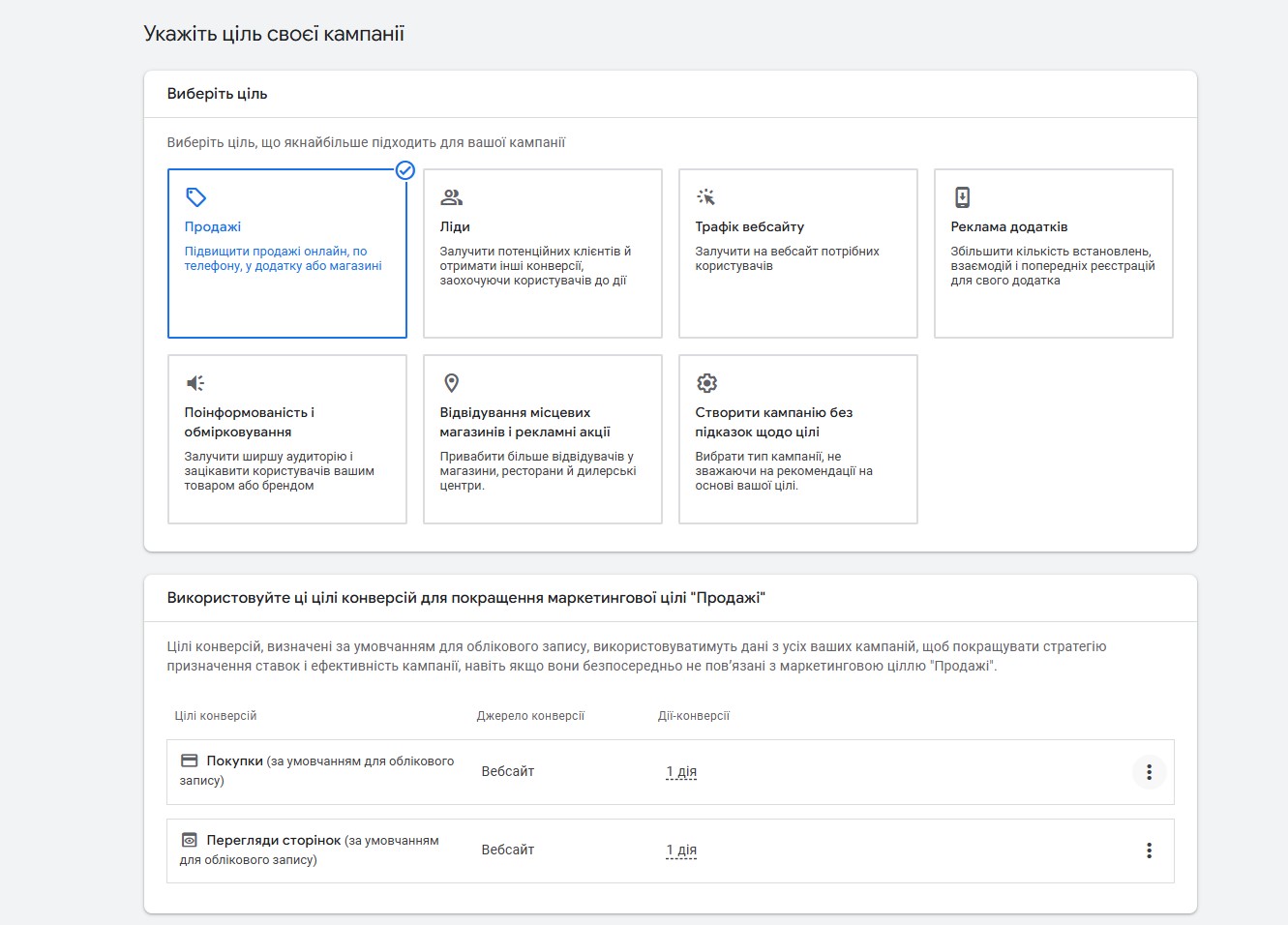Click the credit card icon beside Покупки
This screenshot has width=1288, height=925.
pyautogui.click(x=190, y=761)
